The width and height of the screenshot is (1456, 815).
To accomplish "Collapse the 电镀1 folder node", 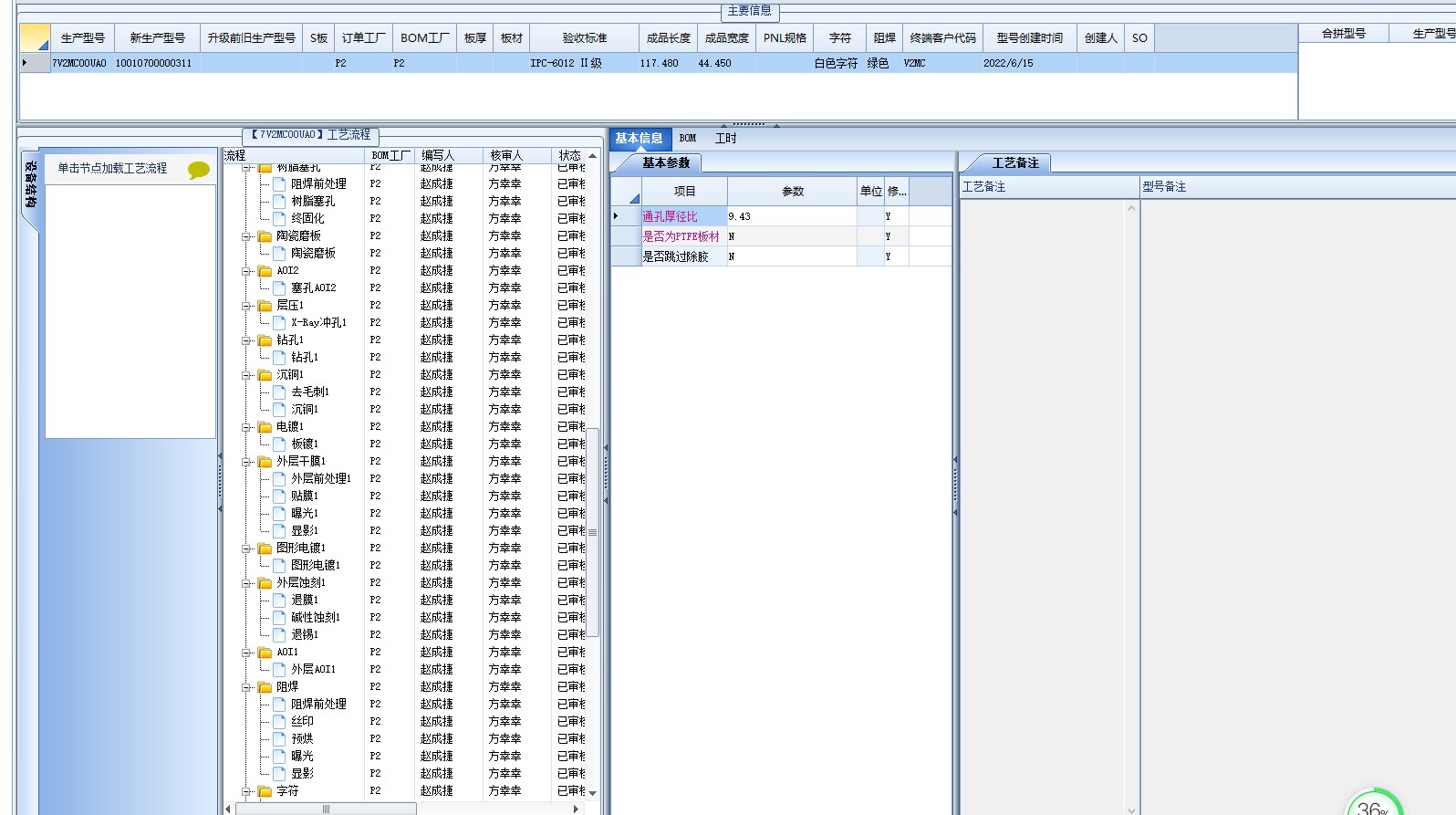I will click(246, 427).
